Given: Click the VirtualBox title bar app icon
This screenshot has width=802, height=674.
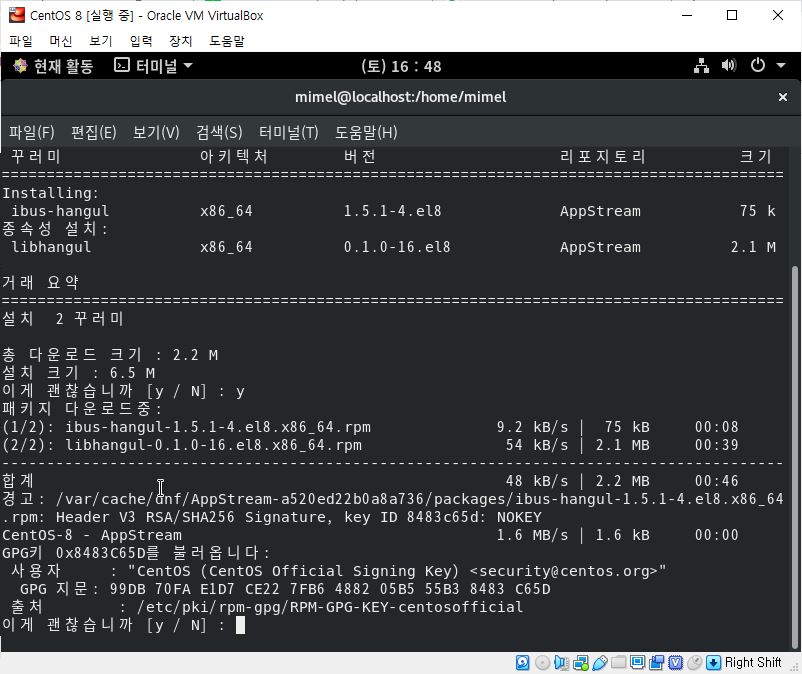Looking at the screenshot, I should 17,15.
